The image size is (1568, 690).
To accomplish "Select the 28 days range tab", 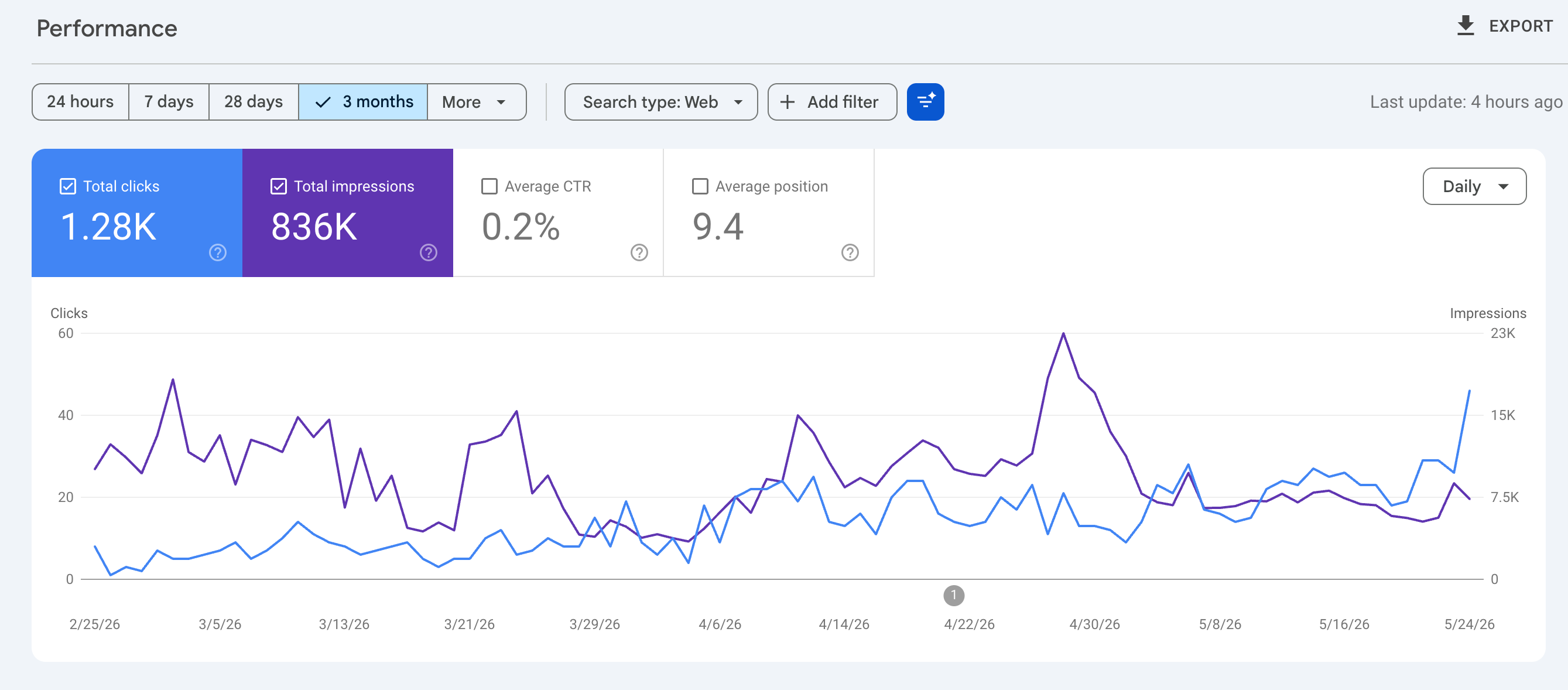I will coord(253,102).
